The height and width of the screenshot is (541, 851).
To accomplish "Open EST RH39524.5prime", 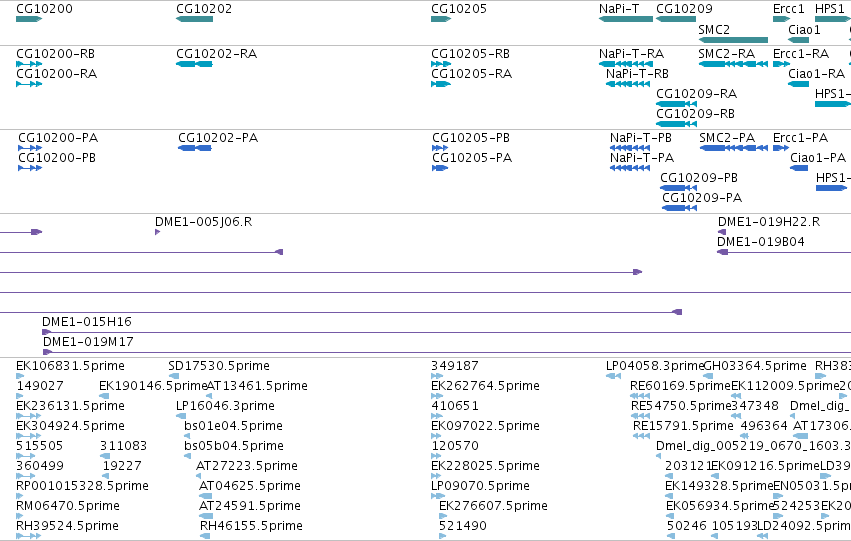I will click(x=28, y=536).
